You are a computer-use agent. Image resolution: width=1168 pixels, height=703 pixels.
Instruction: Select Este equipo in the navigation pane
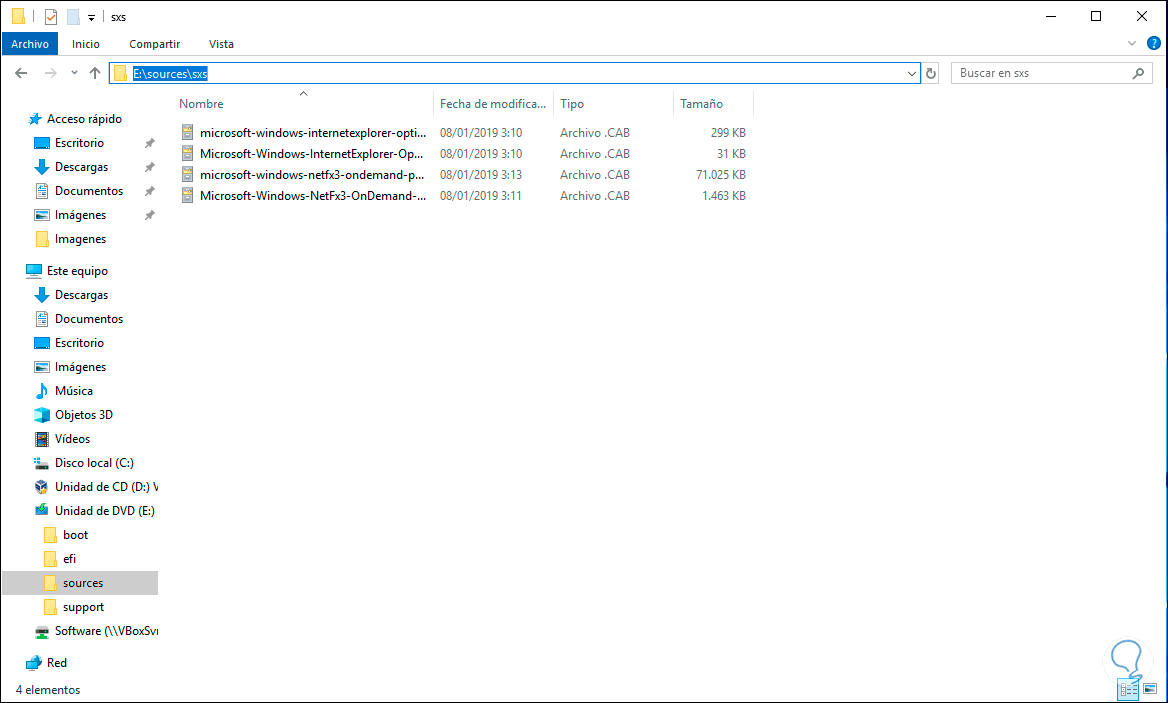click(x=77, y=271)
